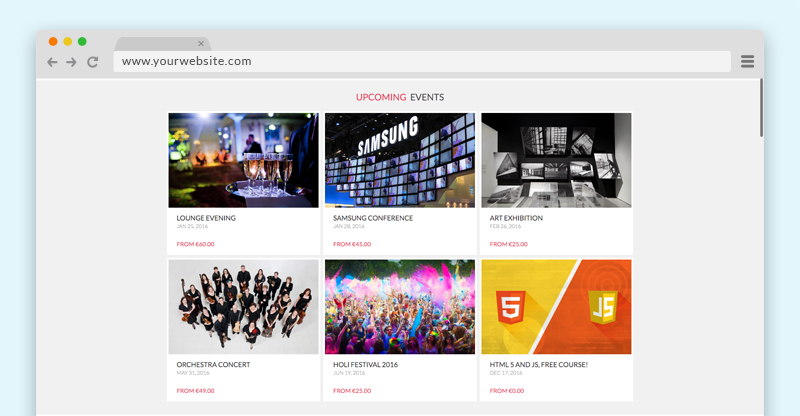The width and height of the screenshot is (800, 416).
Task: Select the empty browser tab
Action: pos(162,44)
